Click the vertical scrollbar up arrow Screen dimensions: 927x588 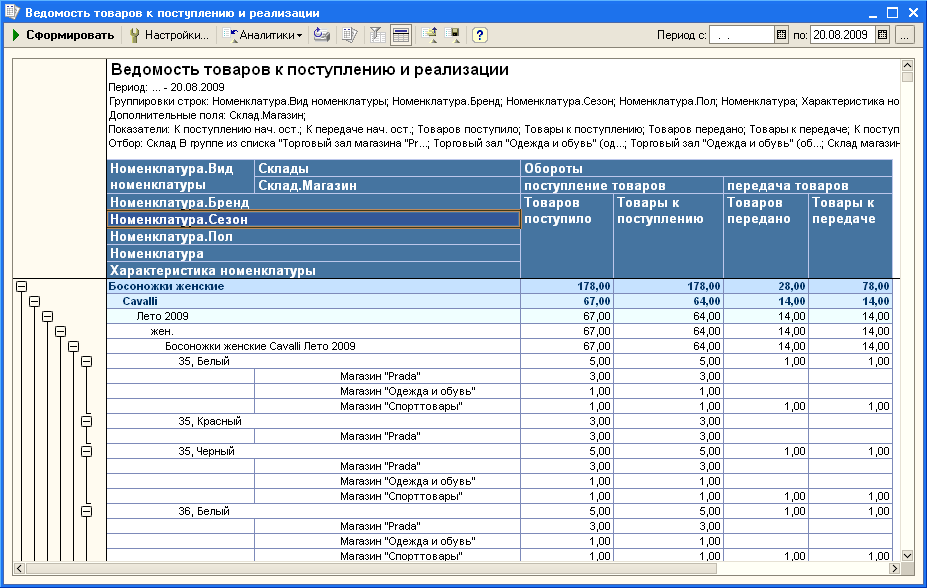point(907,65)
